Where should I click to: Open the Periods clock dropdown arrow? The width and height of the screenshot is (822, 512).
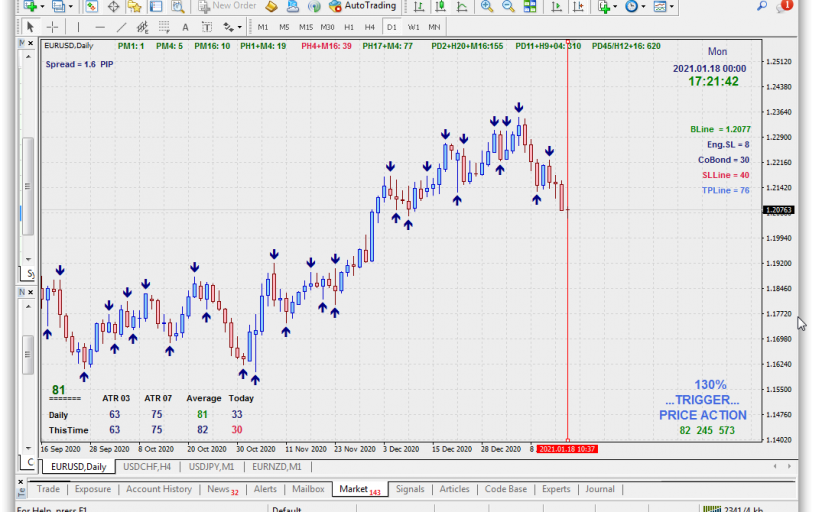pyautogui.click(x=643, y=7)
